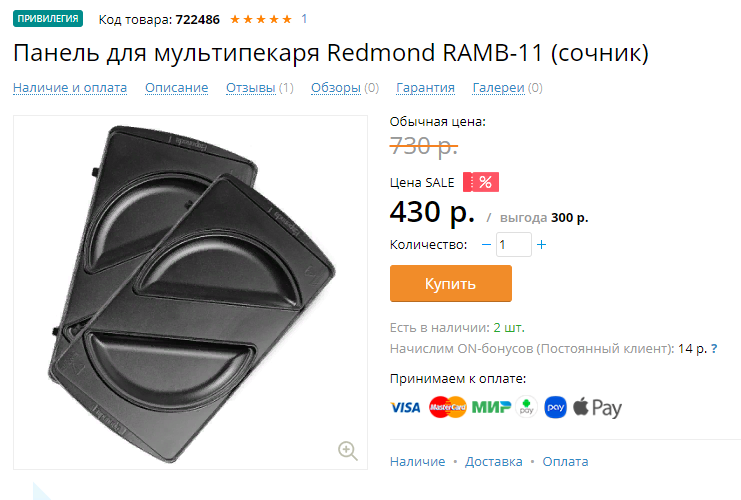The image size is (741, 500).
Task: Click the Доставка link below payment icons
Action: 494,462
